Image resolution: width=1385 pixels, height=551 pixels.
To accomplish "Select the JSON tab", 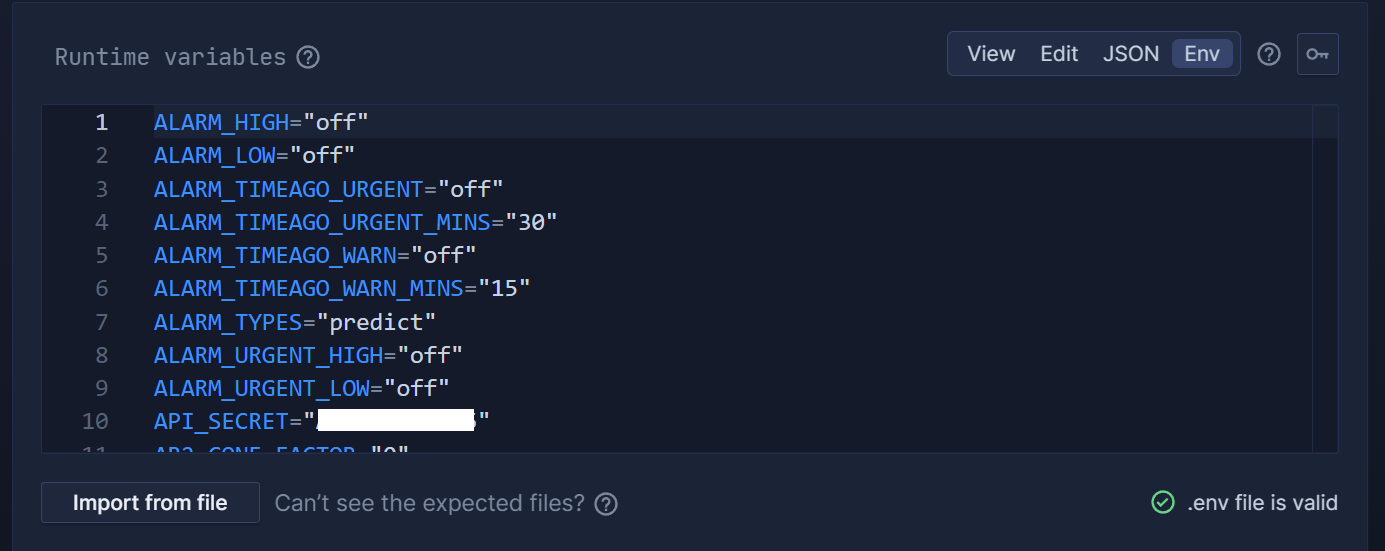I will (x=1131, y=54).
